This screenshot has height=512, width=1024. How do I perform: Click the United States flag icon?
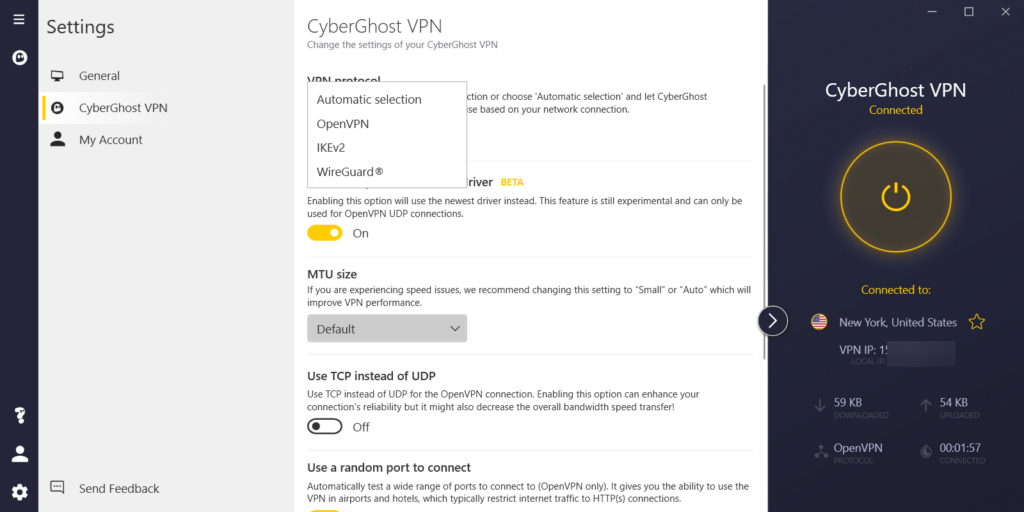[819, 322]
